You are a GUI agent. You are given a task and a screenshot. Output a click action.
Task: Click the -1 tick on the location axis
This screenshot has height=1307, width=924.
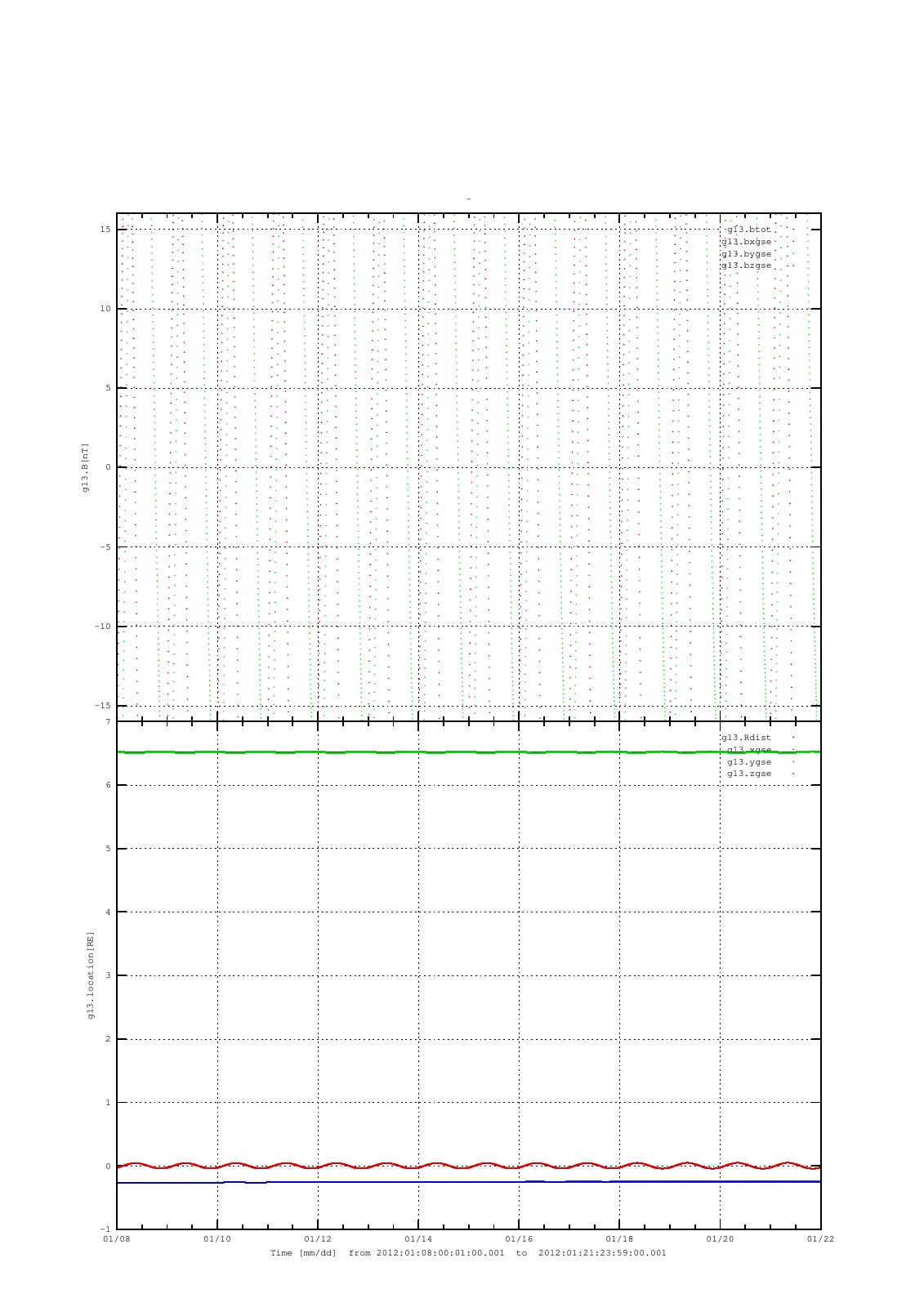point(105,1229)
